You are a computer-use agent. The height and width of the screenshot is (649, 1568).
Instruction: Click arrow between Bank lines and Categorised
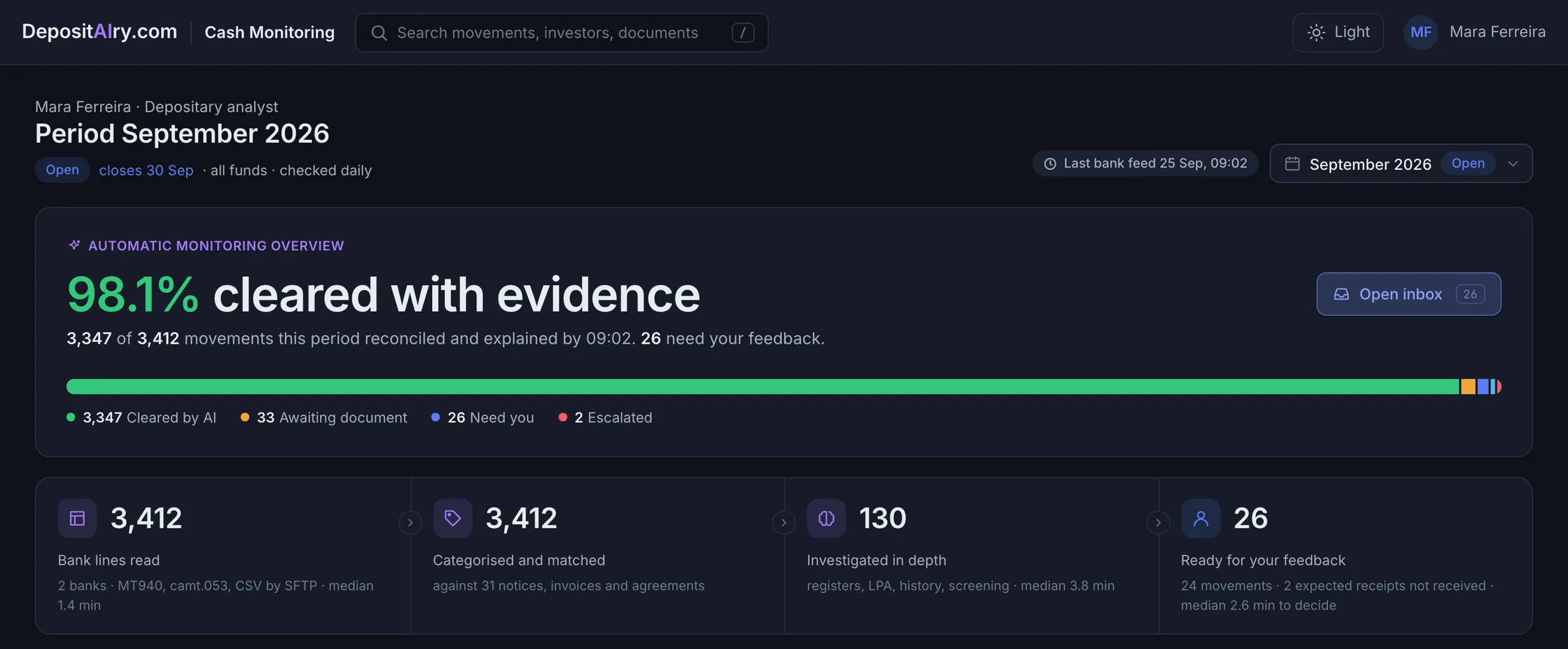pos(410,522)
